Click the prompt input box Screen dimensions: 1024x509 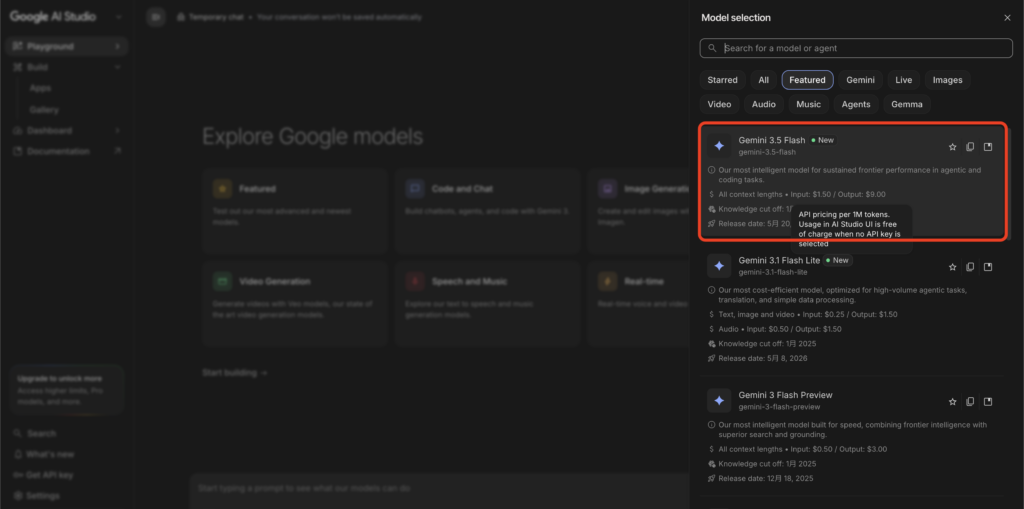coord(440,489)
